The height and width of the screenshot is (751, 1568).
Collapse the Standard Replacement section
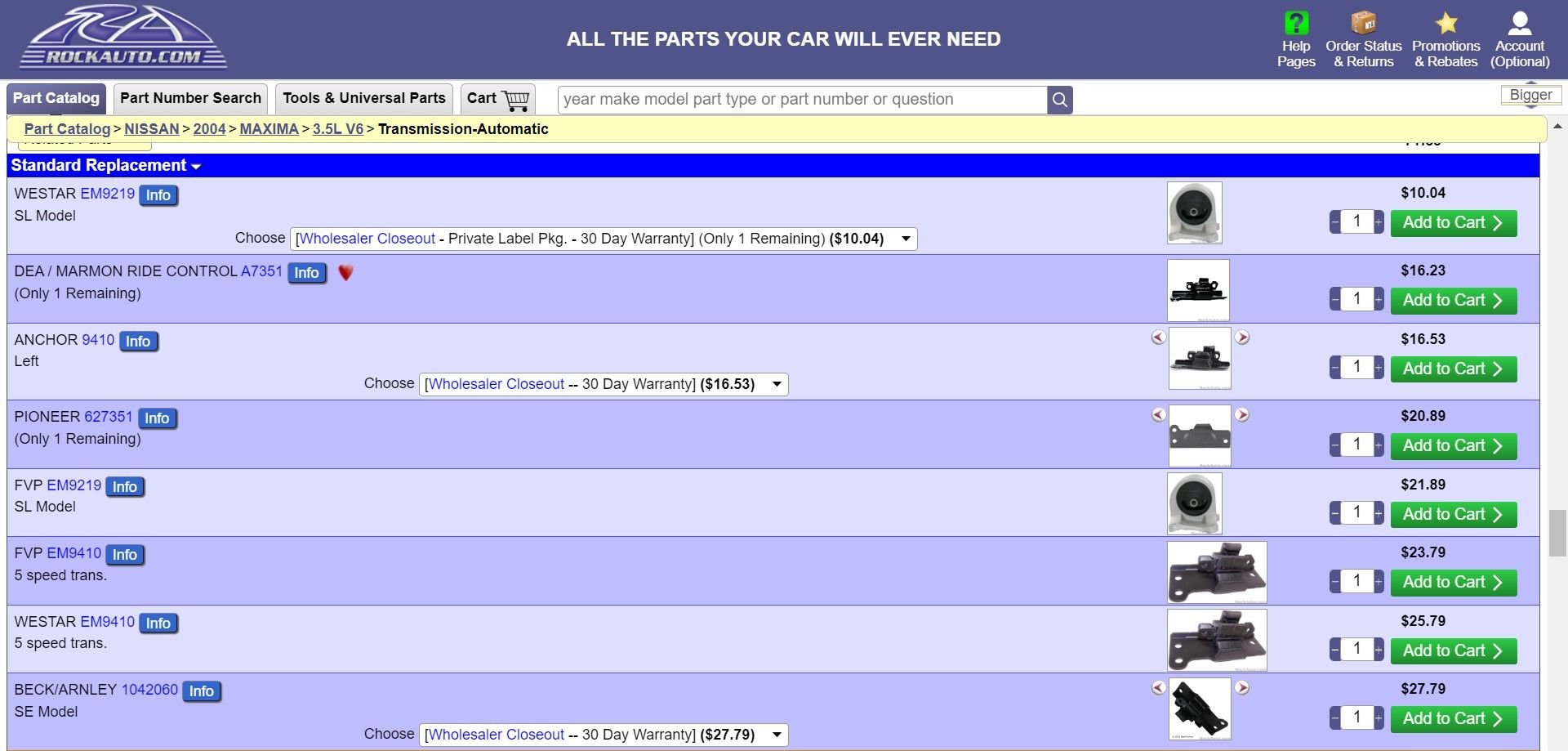[x=105, y=166]
